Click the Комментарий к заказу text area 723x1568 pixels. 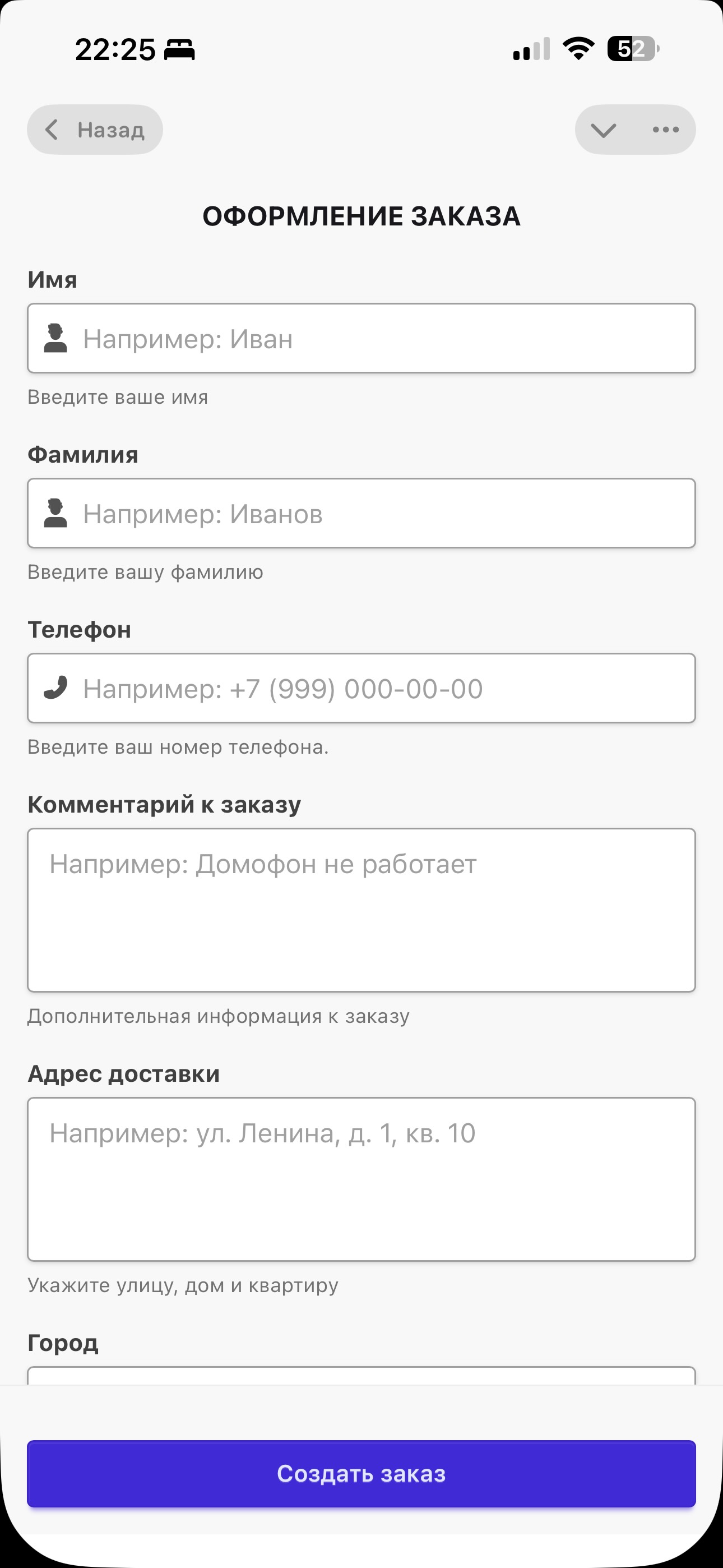point(361,910)
